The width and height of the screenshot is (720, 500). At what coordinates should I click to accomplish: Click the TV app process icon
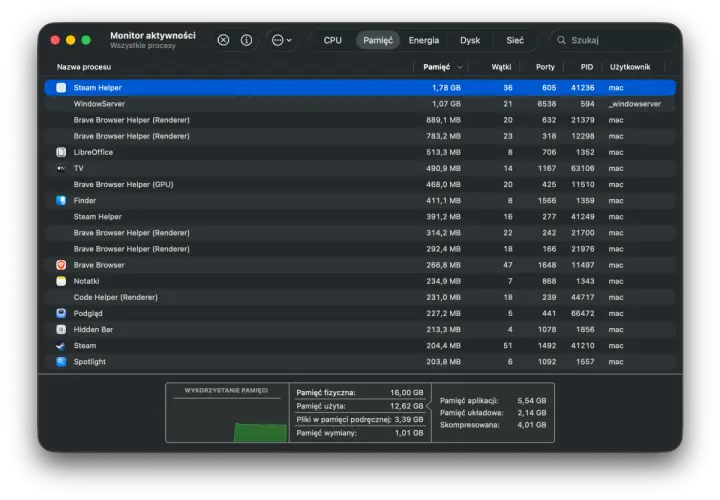(61, 168)
